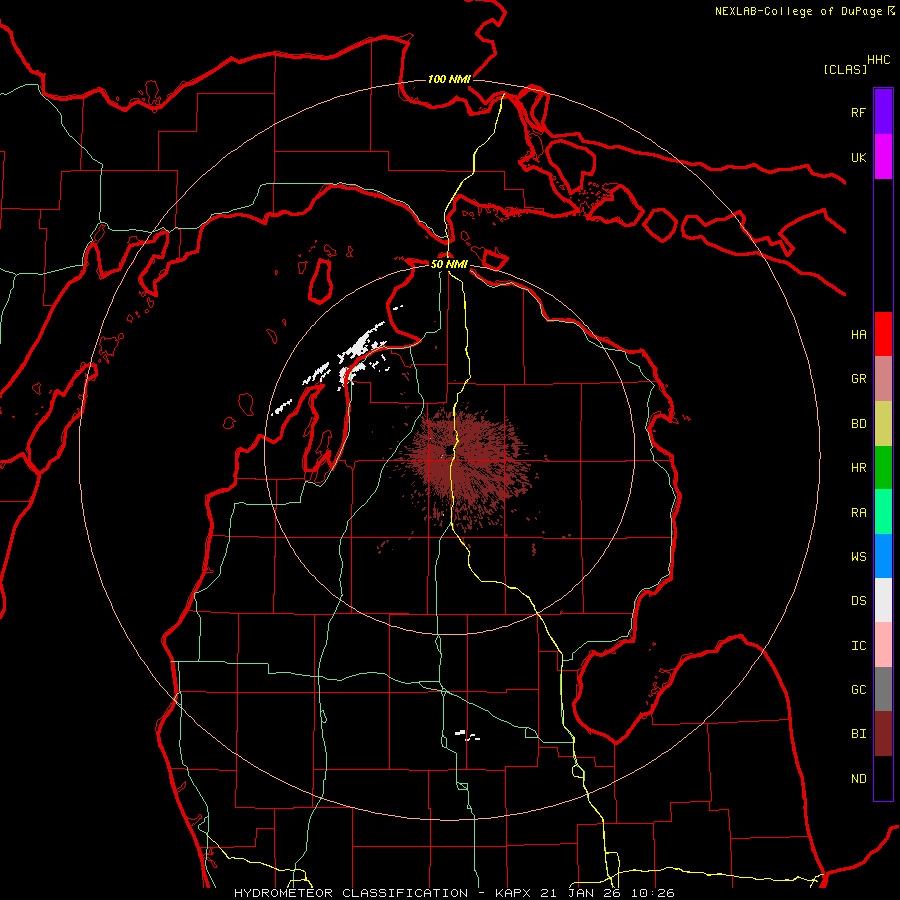This screenshot has width=900, height=900.
Task: Click the BI dark red color swatch
Action: [x=883, y=734]
